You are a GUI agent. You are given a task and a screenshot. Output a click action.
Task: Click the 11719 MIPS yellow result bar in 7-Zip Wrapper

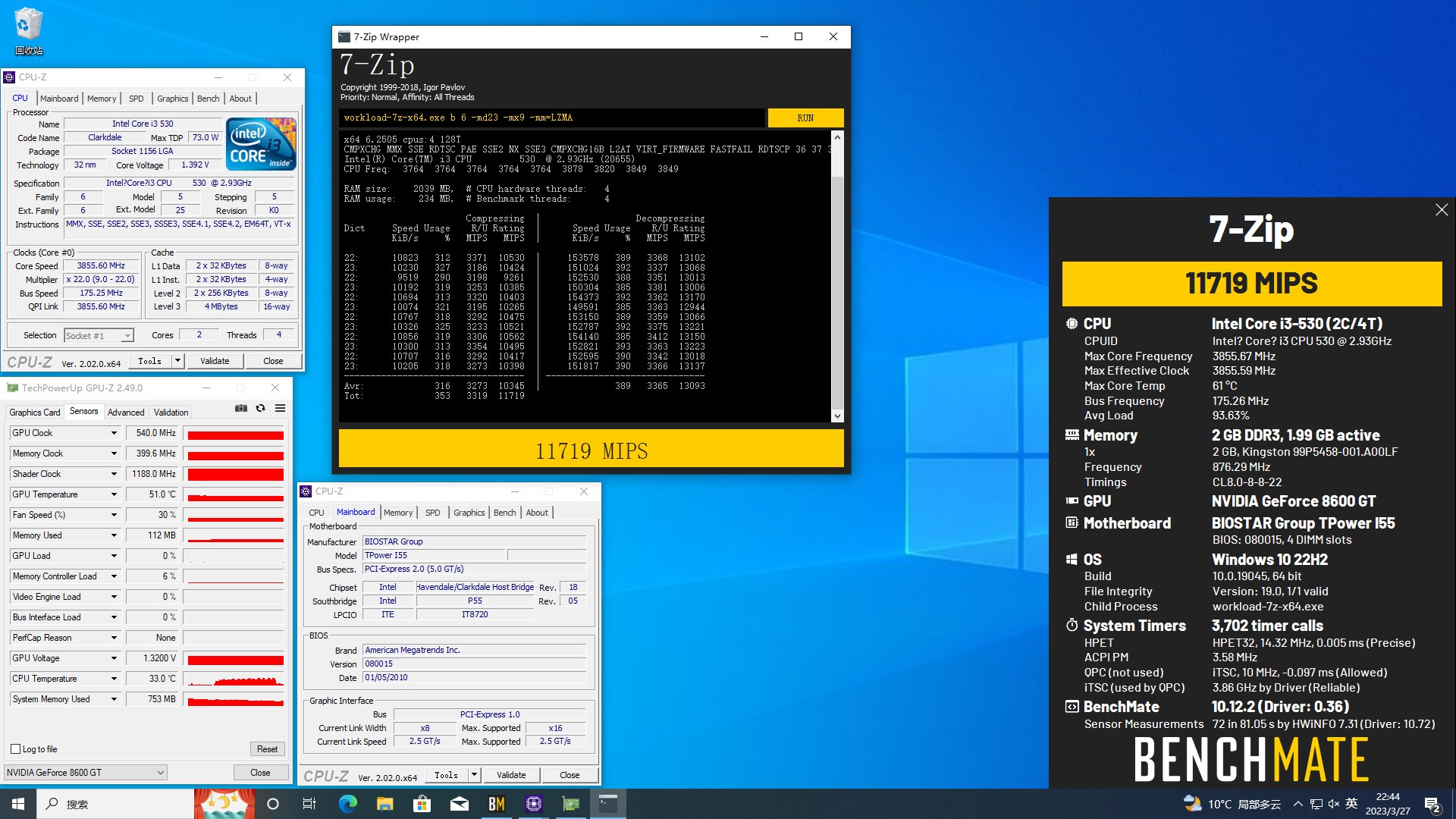[x=591, y=450]
